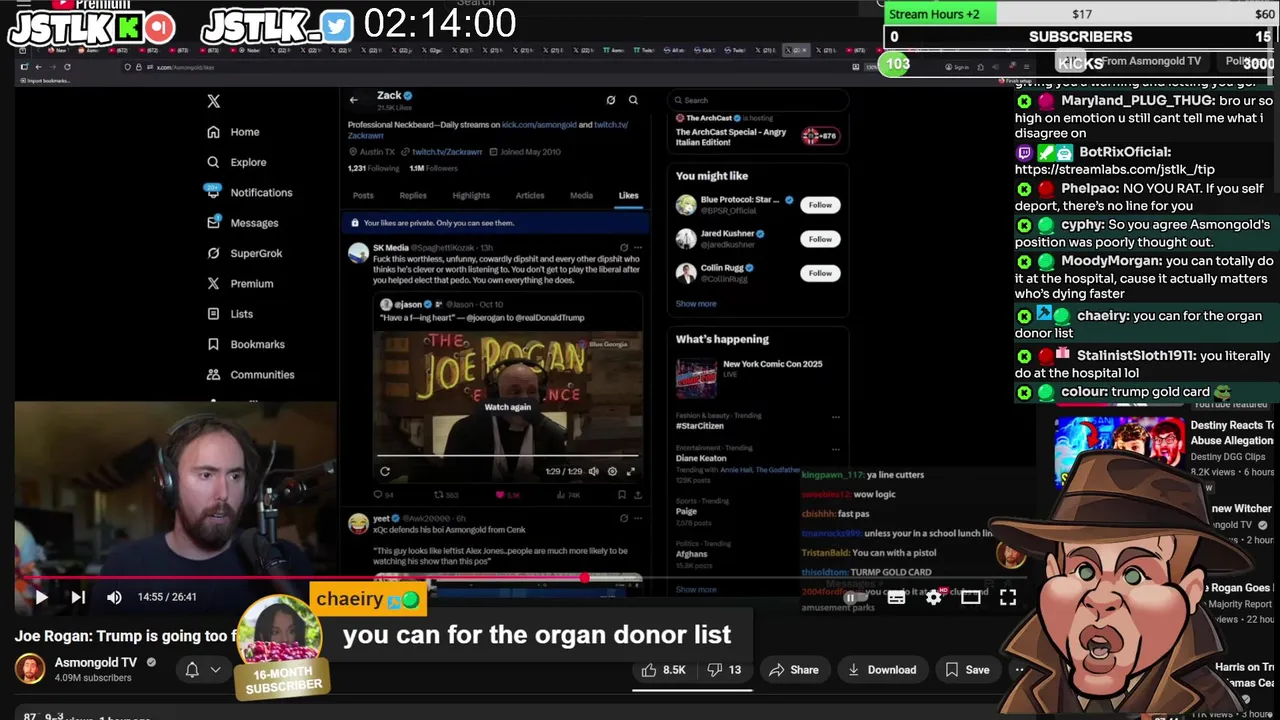Image resolution: width=1280 pixels, height=720 pixels.
Task: Switch to the Replies tab
Action: 413,196
